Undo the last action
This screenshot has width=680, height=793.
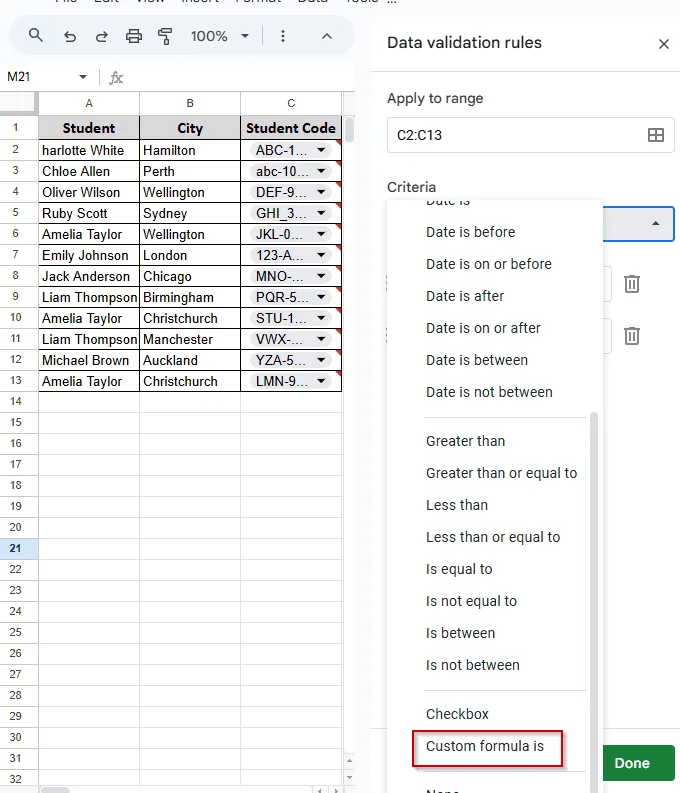point(70,36)
